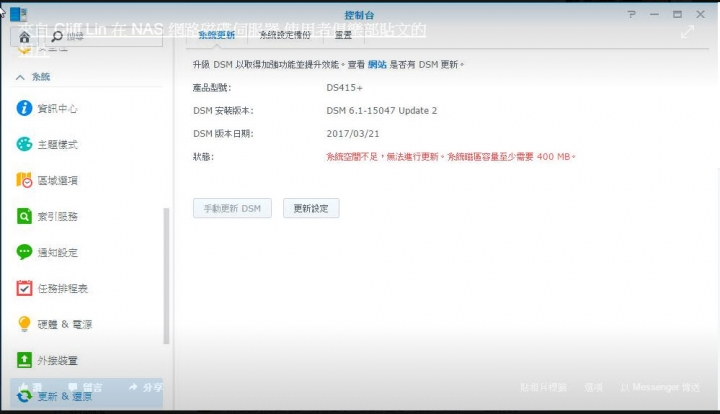Click the 手動更新 DSM button
The width and height of the screenshot is (720, 414).
pos(232,208)
